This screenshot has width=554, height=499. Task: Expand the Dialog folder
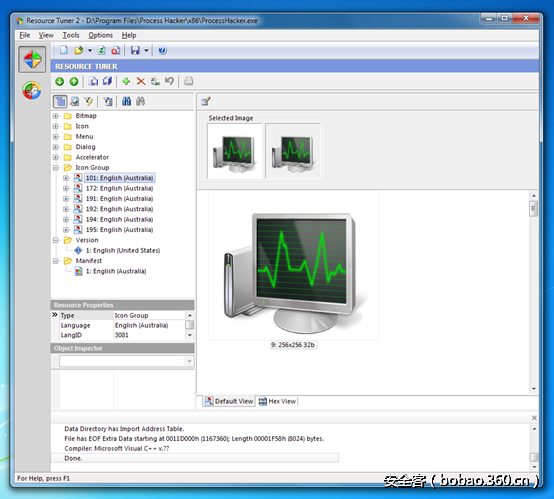coord(55,147)
